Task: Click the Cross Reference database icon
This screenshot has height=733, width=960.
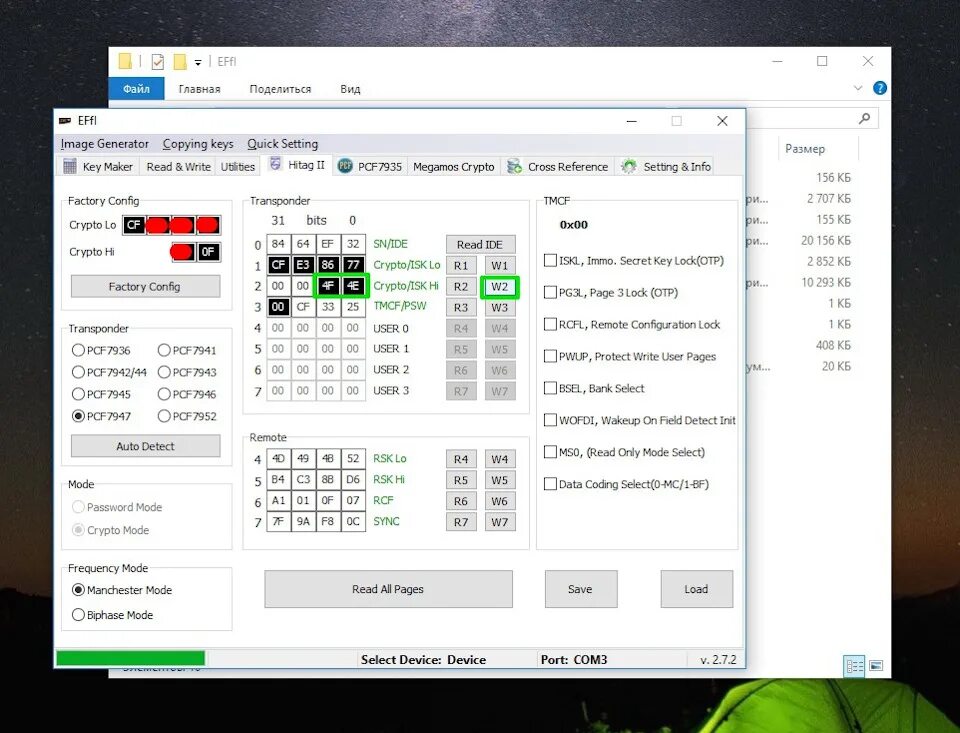Action: coord(514,167)
